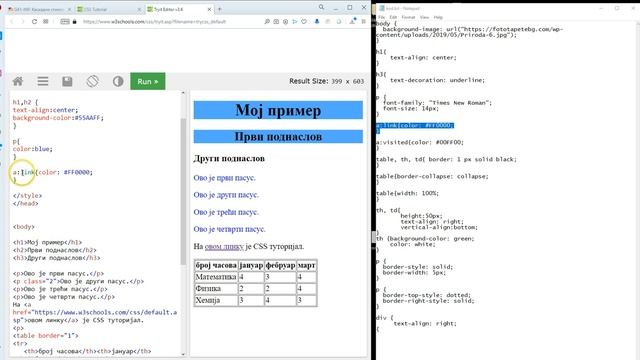Click the 'Математика' table cell

[216, 277]
